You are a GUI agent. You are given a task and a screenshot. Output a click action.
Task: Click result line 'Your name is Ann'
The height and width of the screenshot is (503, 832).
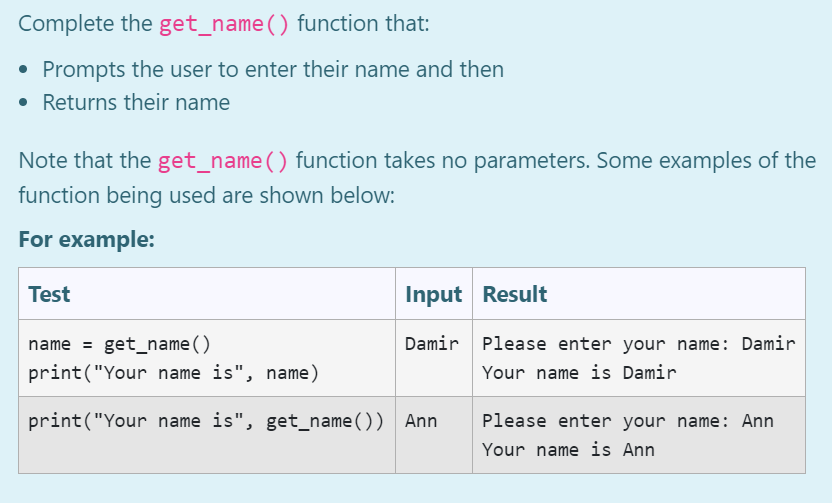[568, 450]
